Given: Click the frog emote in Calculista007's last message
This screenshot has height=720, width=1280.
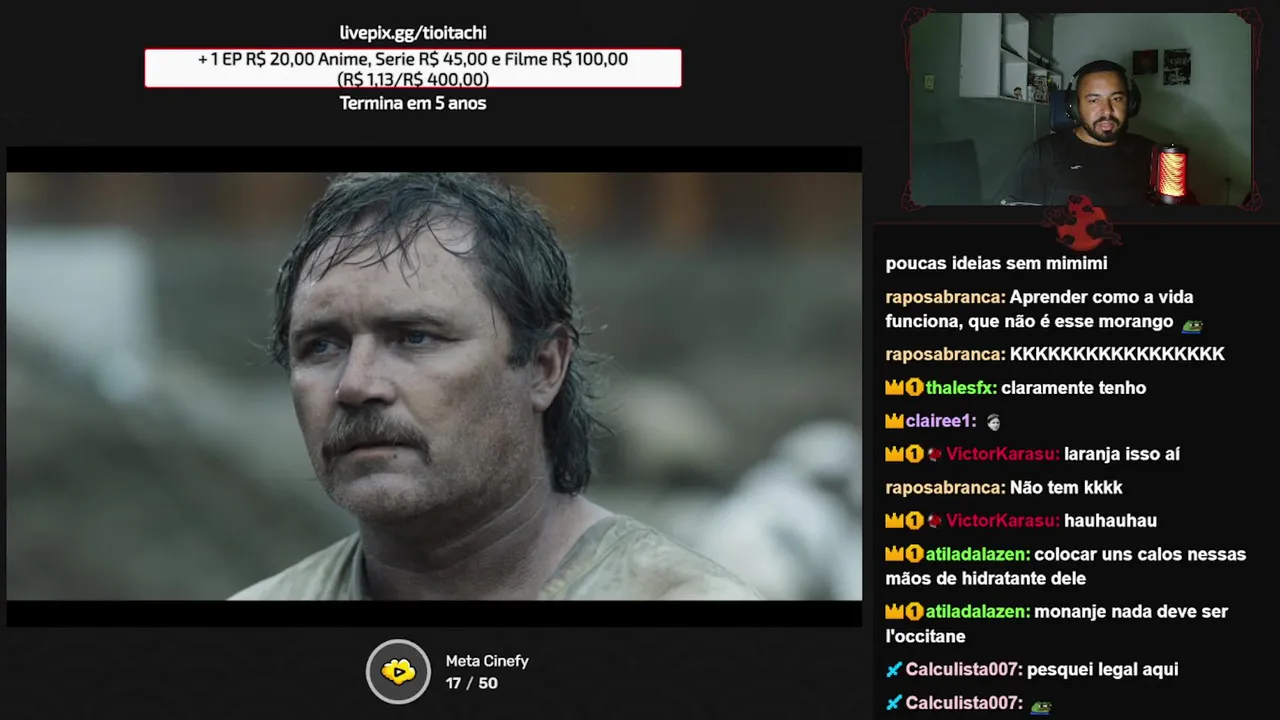Looking at the screenshot, I should pyautogui.click(x=1041, y=705).
